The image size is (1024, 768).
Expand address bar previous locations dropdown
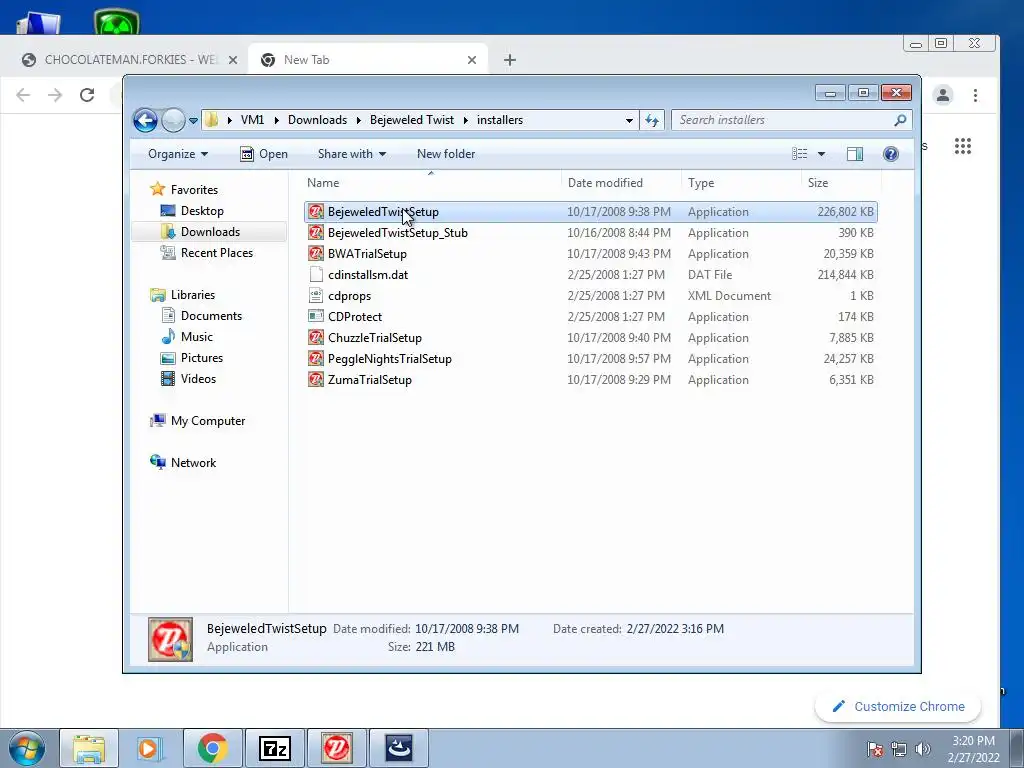click(629, 120)
